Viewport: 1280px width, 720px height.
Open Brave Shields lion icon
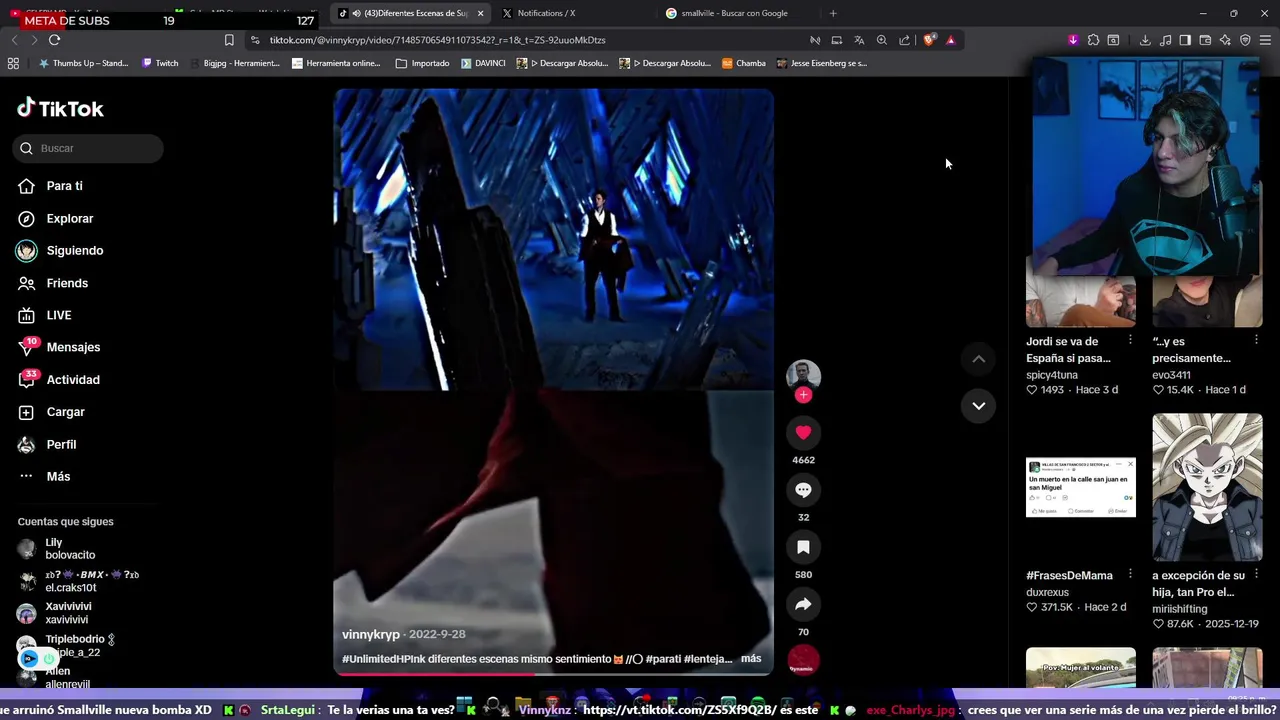[x=929, y=40]
